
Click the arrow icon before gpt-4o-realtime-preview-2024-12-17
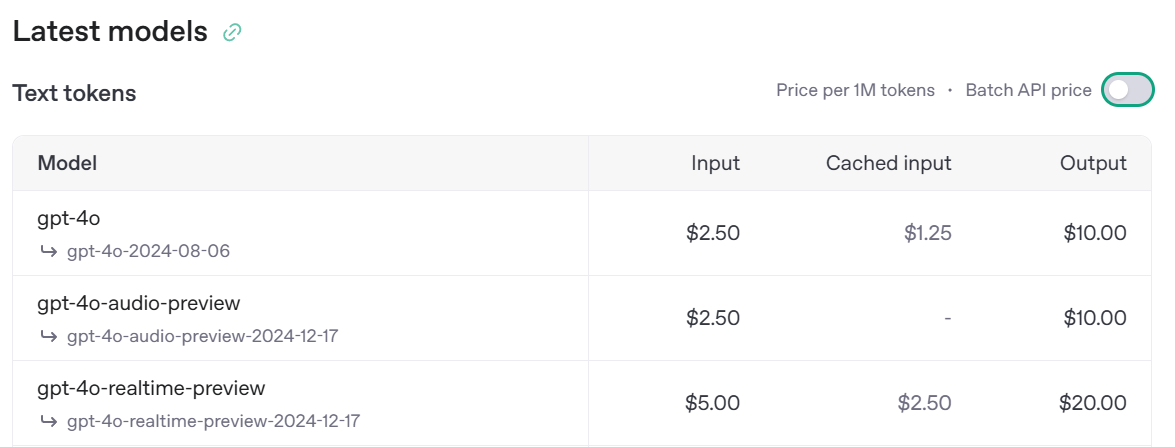point(49,421)
